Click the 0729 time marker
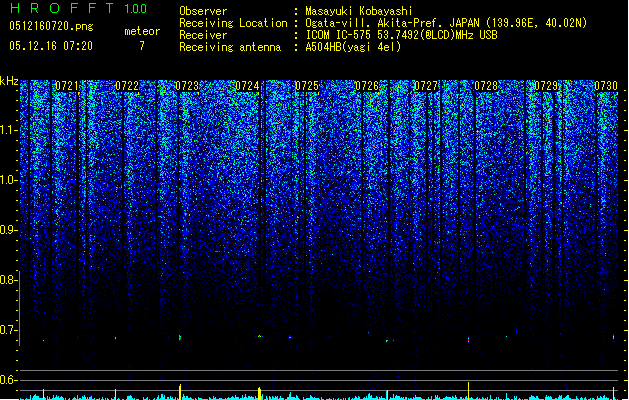The height and width of the screenshot is (400, 629). 546,86
